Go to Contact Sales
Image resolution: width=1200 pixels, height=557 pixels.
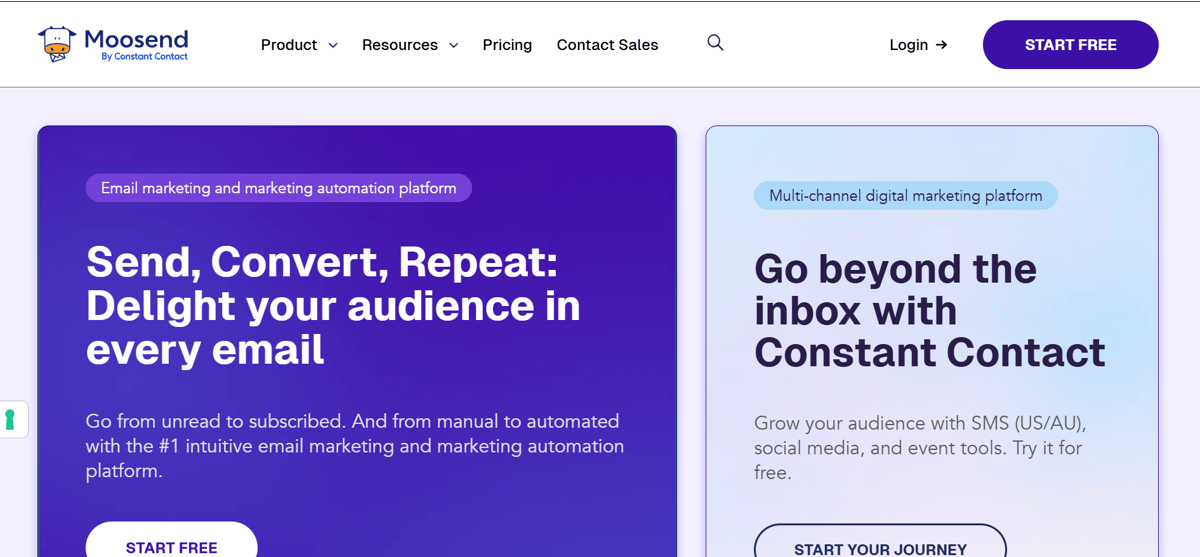tap(607, 45)
